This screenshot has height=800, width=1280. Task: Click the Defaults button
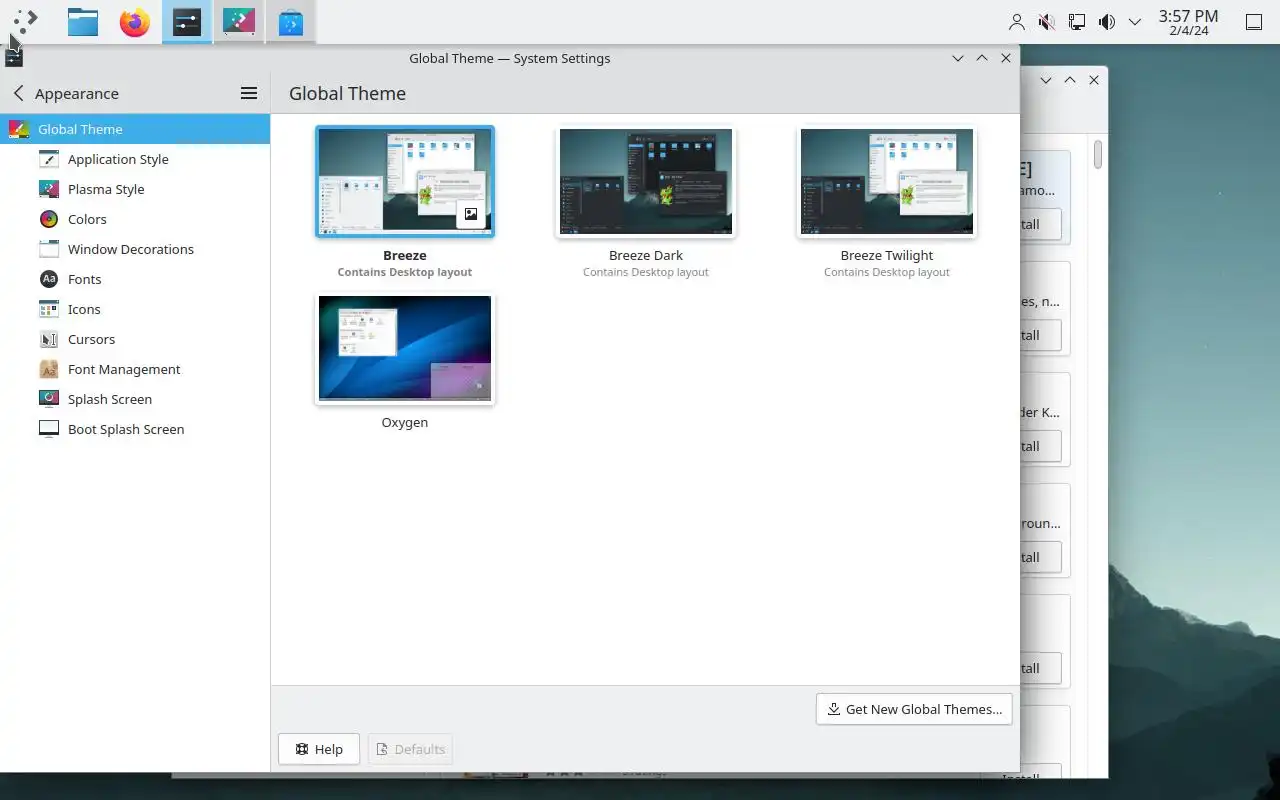pyautogui.click(x=410, y=749)
